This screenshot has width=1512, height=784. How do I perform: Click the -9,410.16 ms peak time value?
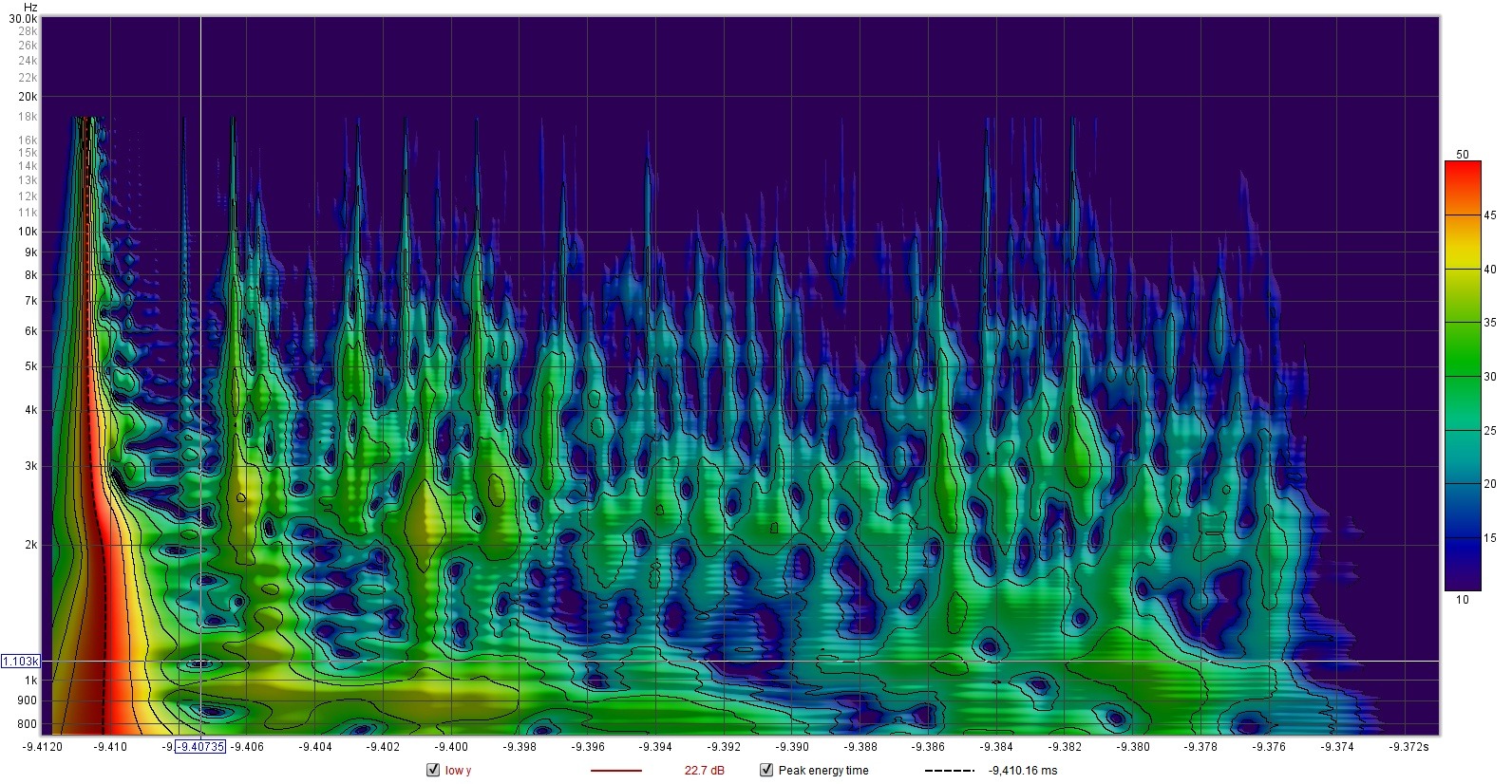coord(1023,771)
